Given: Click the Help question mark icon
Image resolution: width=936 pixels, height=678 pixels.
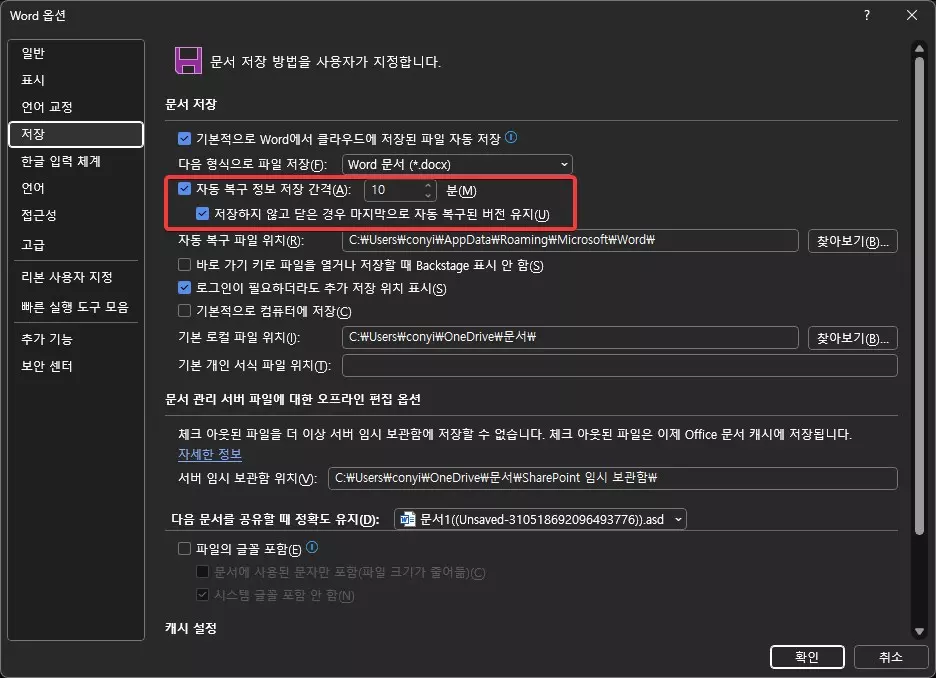Looking at the screenshot, I should 866,15.
